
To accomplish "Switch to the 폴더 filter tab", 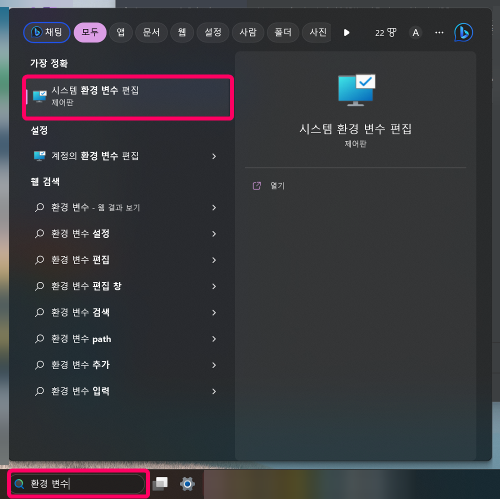I will 283,32.
